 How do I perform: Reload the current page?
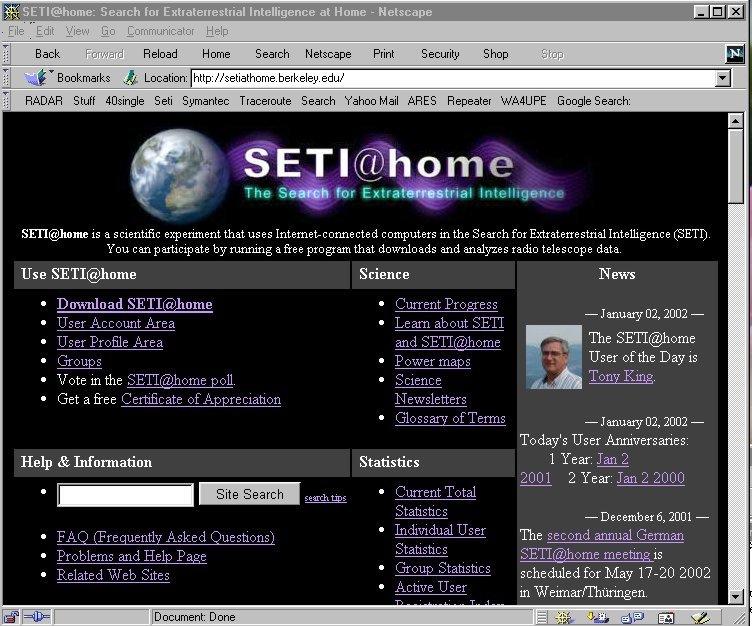[160, 54]
